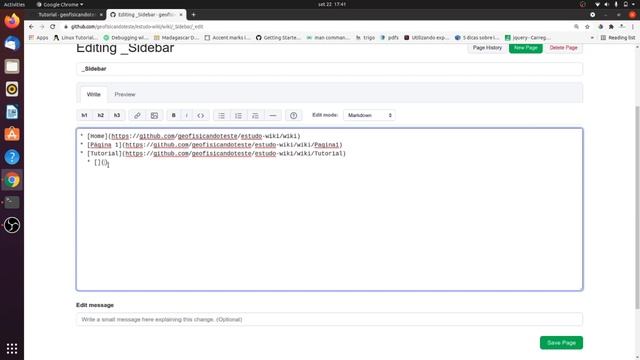Click the green New Page button
The image size is (640, 360).
point(526,48)
